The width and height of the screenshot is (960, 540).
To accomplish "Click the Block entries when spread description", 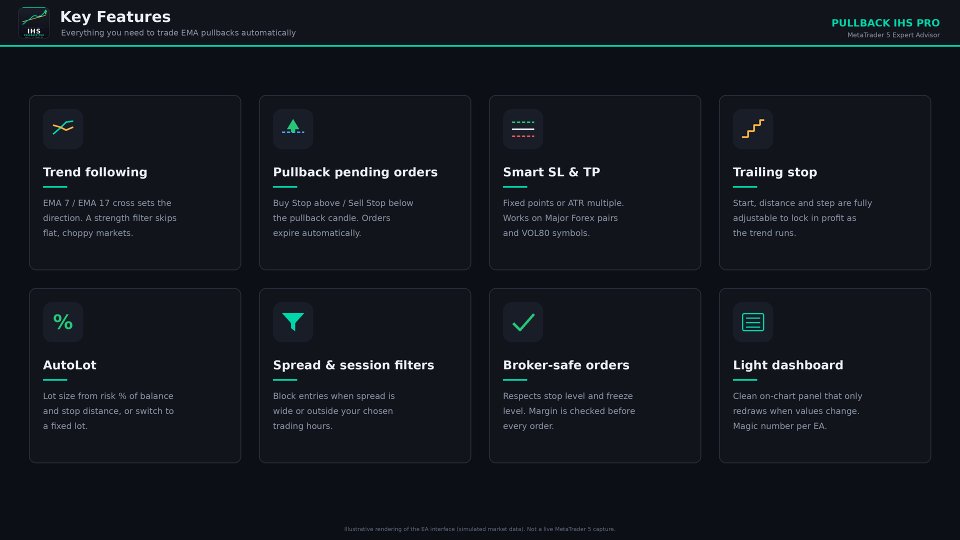I will pos(334,411).
